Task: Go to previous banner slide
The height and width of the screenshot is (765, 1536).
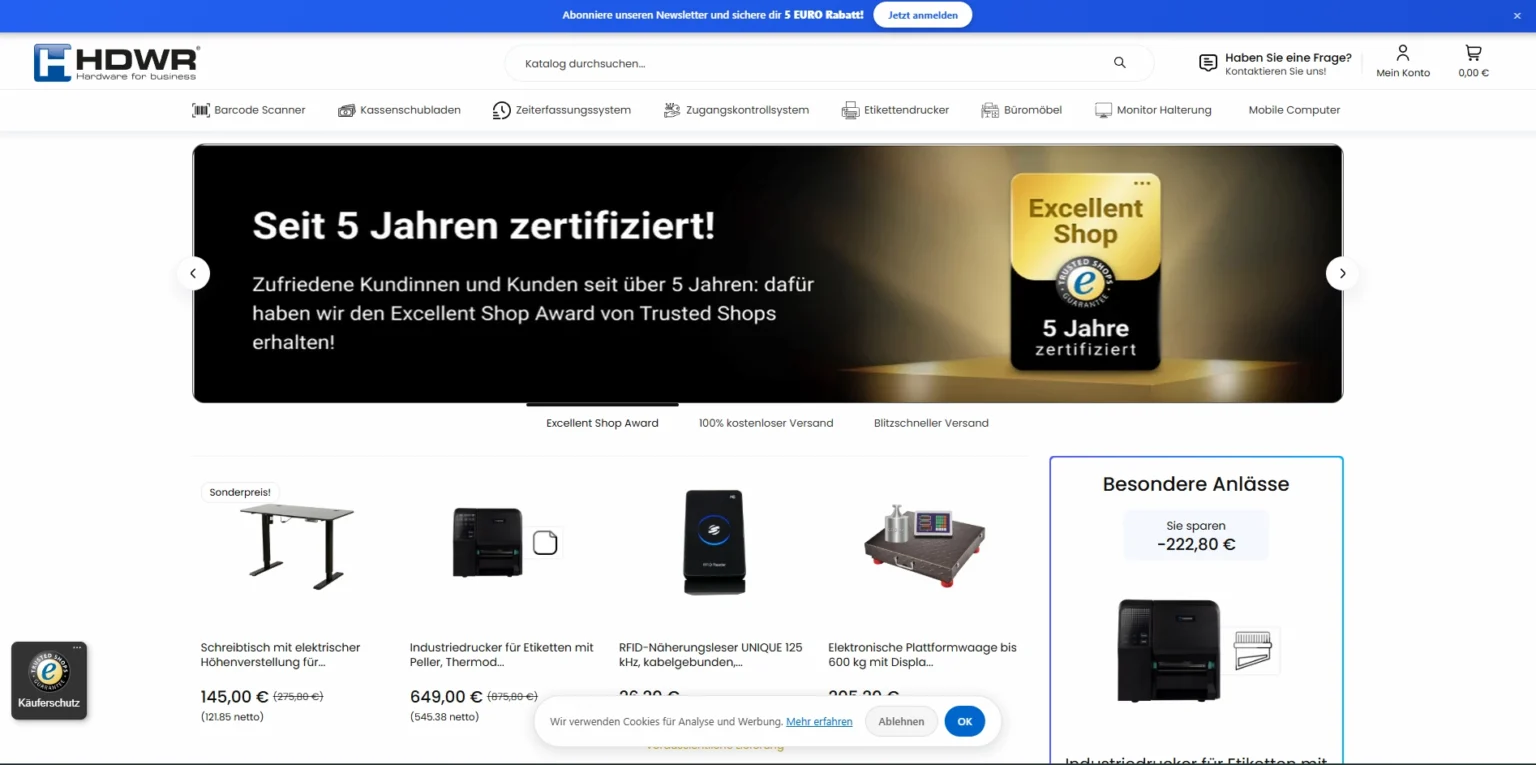Action: pyautogui.click(x=194, y=273)
